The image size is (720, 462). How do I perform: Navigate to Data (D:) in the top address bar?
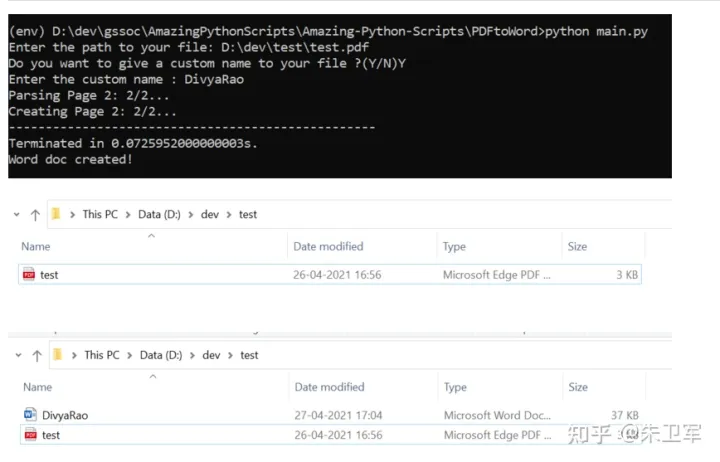point(161,214)
